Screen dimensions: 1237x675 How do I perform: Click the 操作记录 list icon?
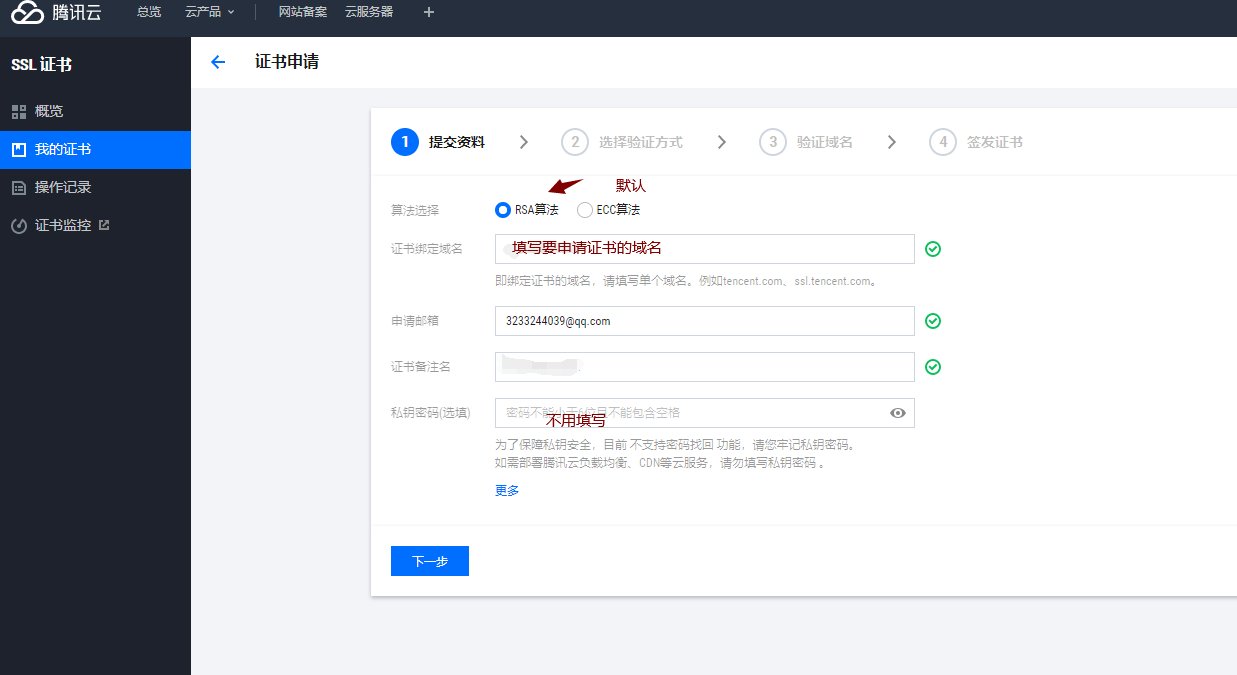click(18, 187)
